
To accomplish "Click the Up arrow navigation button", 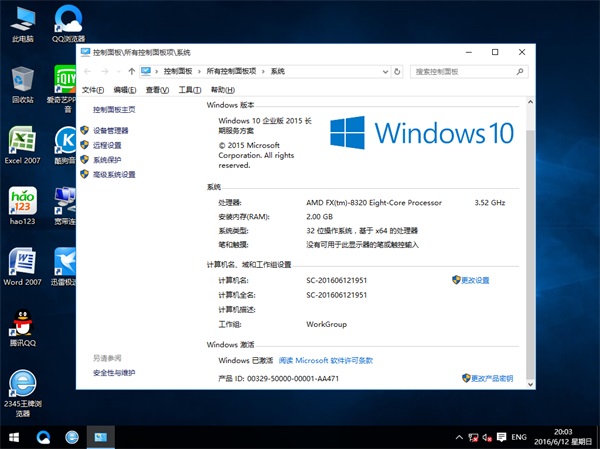I will pos(132,71).
